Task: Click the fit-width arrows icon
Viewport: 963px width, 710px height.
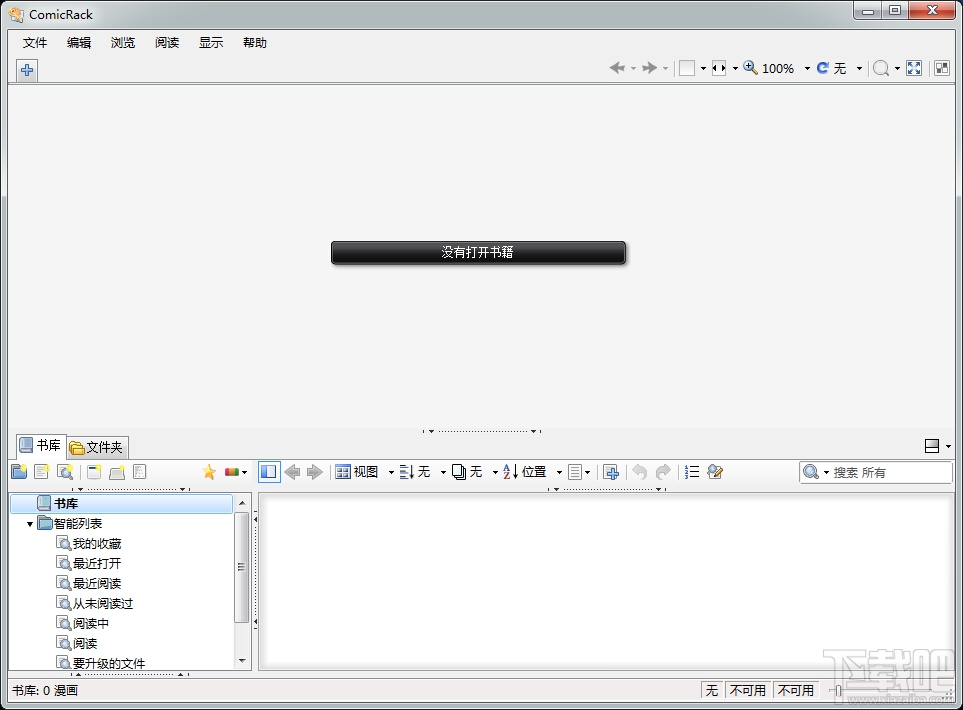Action: pos(719,68)
